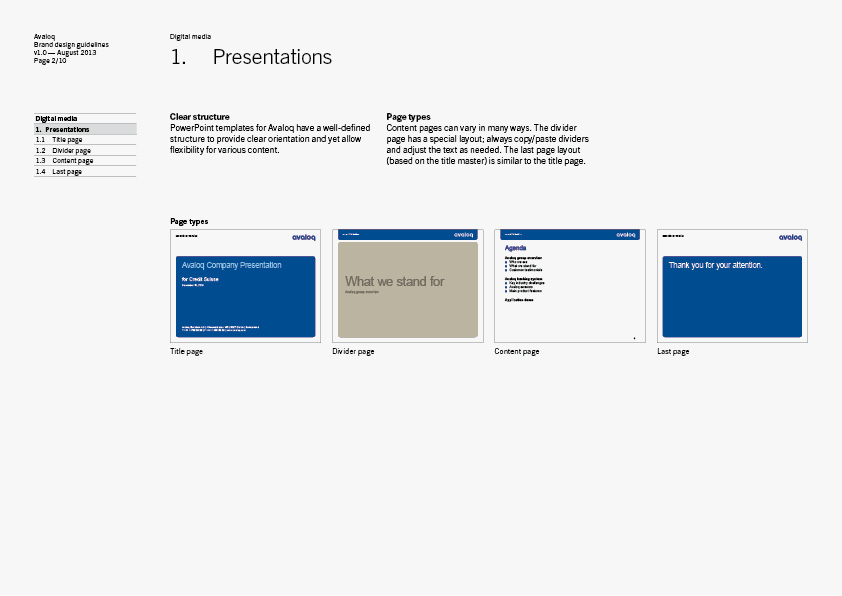Click avaloq logo on Content page slide
This screenshot has height=596, width=842.
point(626,235)
